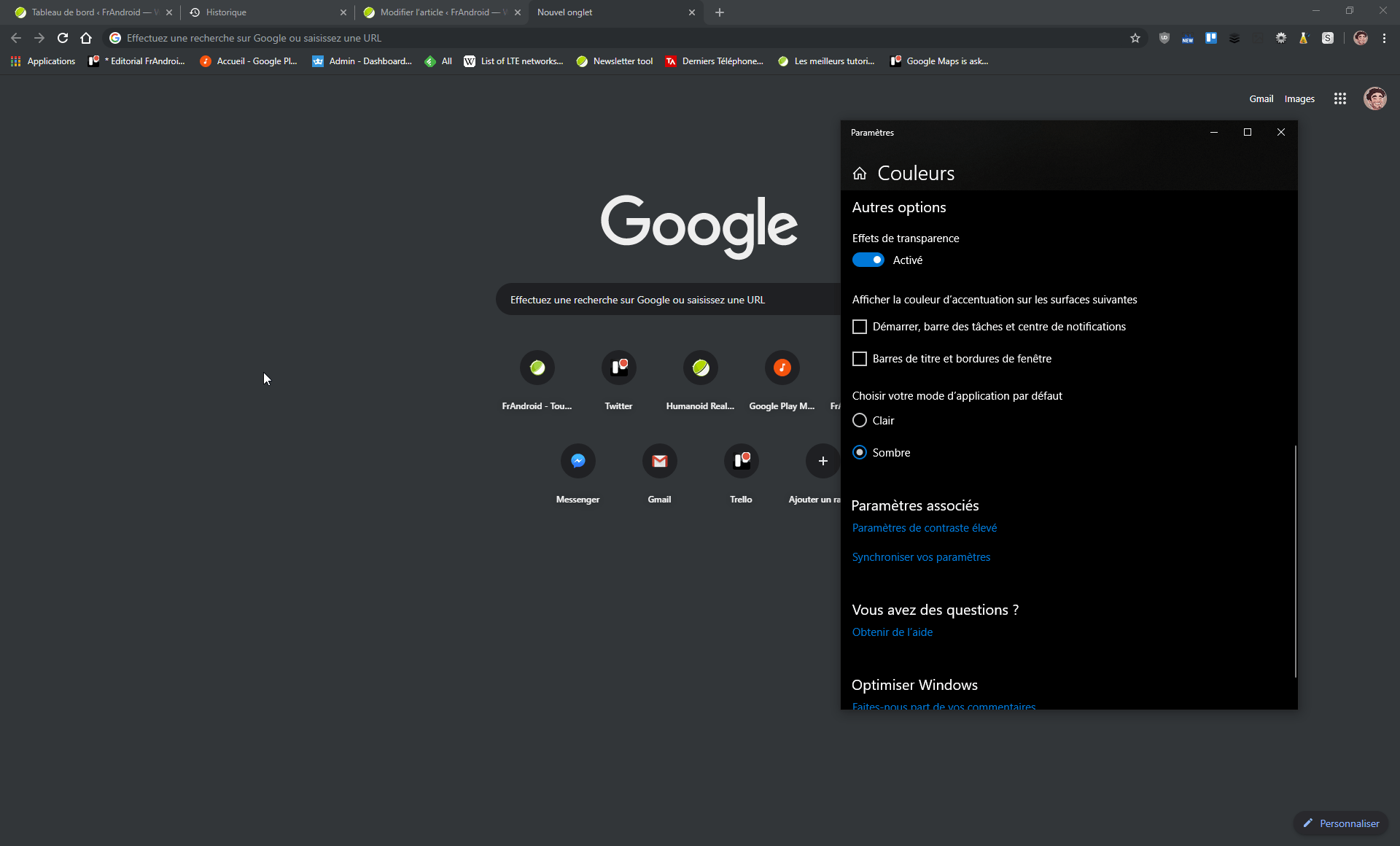Open Chrome three-dot menu
Screen dimensions: 1400x846
pyautogui.click(x=1384, y=38)
